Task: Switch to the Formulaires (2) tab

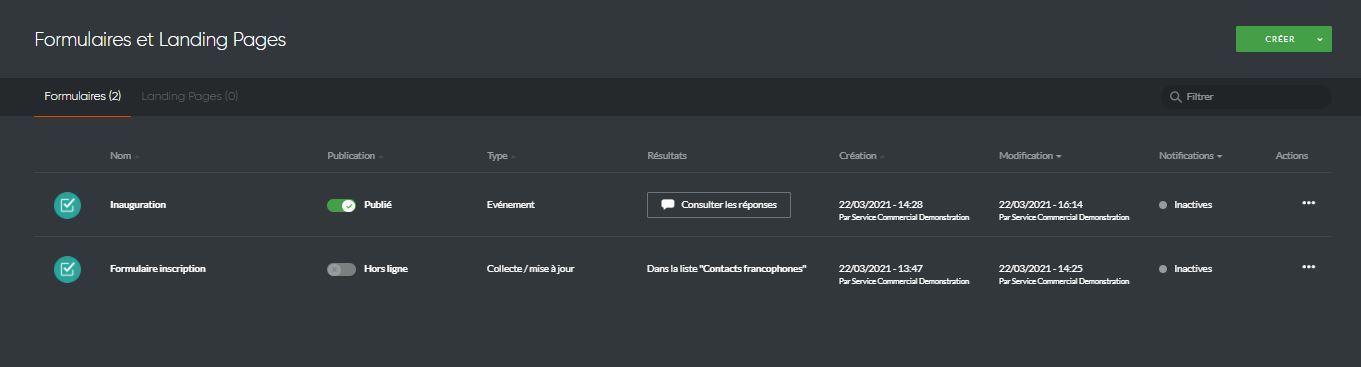Action: point(82,97)
